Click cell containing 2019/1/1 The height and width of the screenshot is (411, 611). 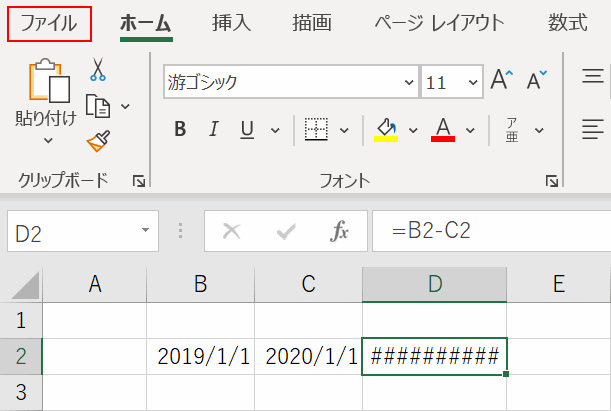pyautogui.click(x=201, y=356)
